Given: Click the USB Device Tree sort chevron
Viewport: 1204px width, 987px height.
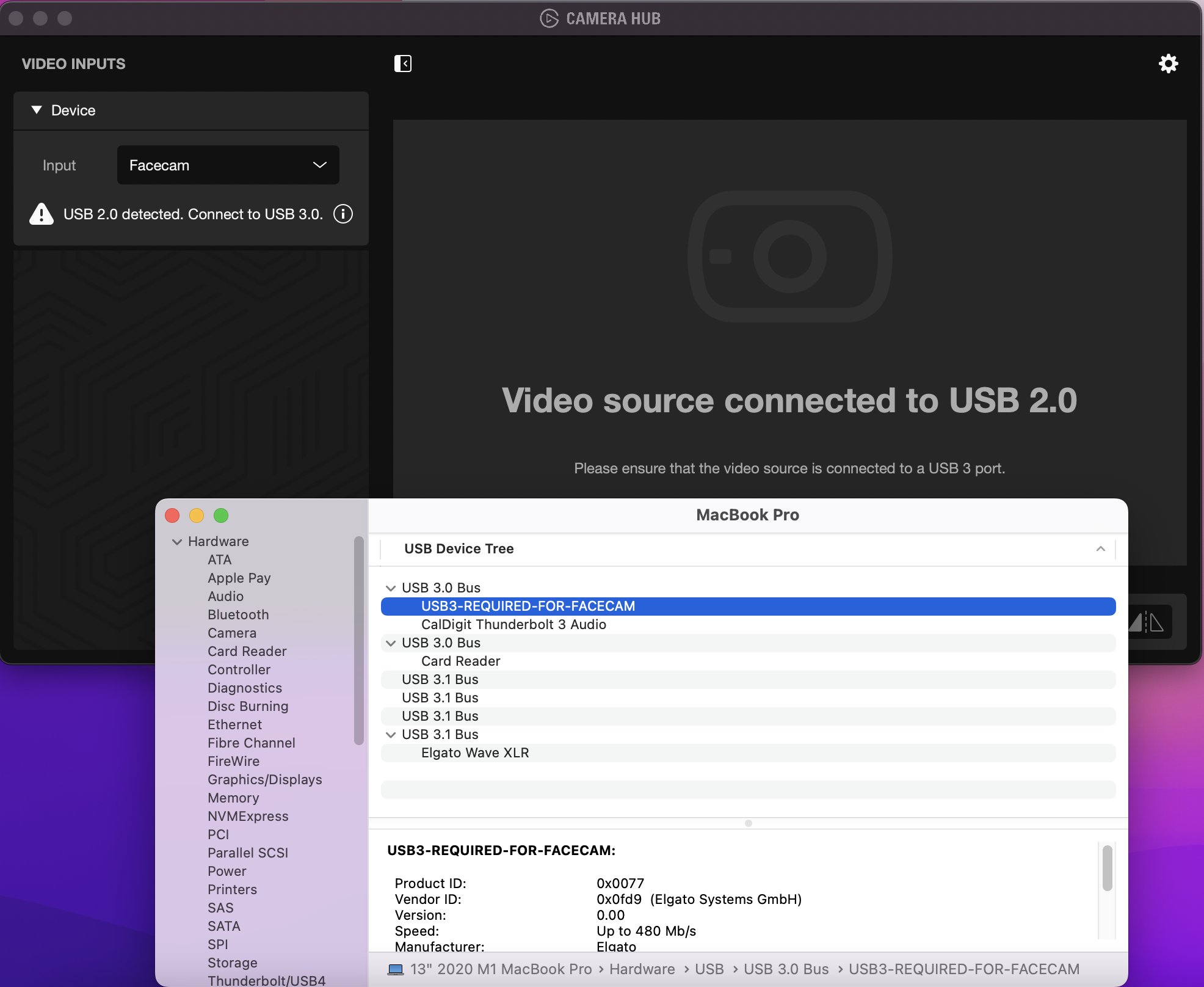Looking at the screenshot, I should [1100, 548].
